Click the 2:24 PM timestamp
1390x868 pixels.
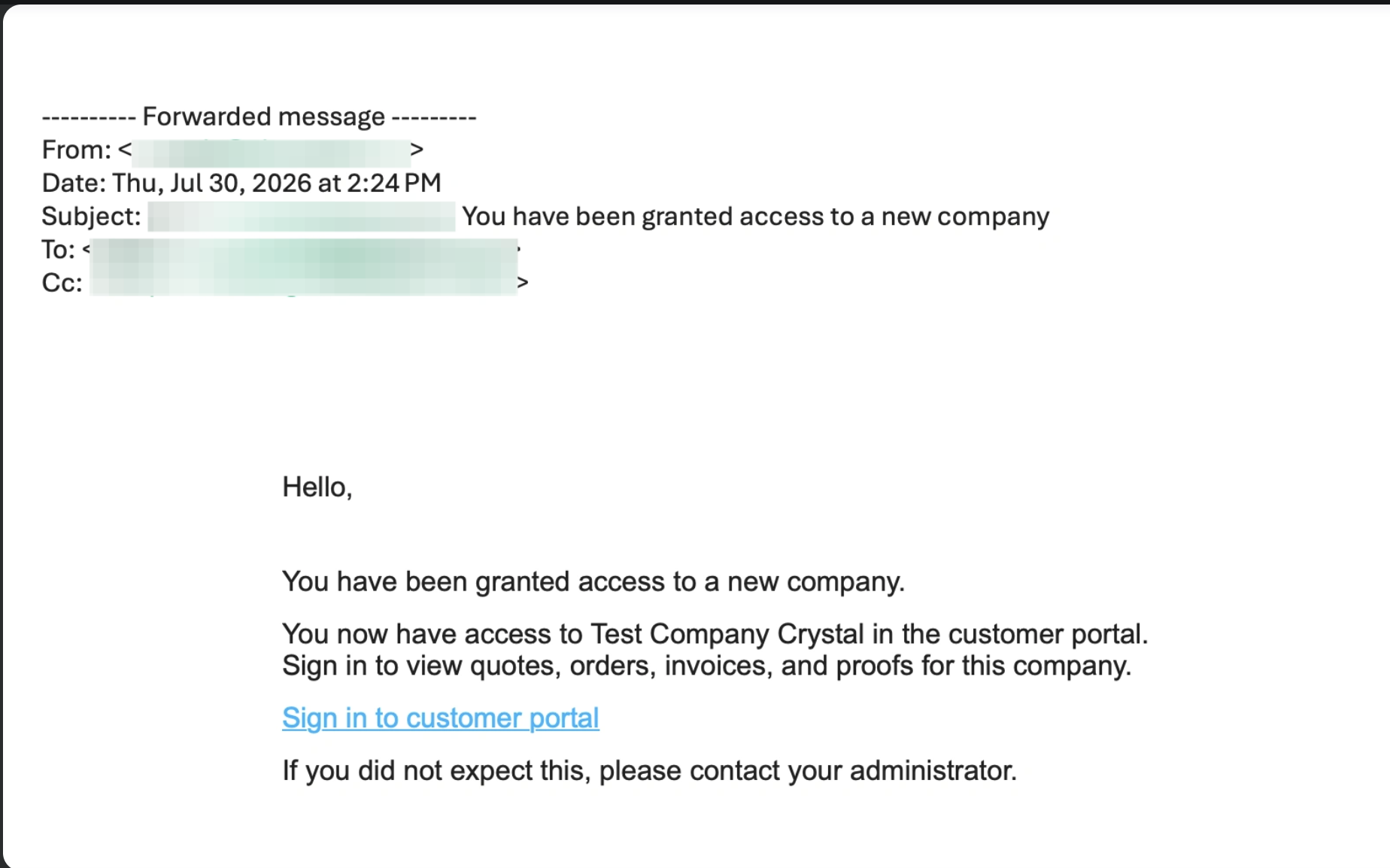coord(394,183)
